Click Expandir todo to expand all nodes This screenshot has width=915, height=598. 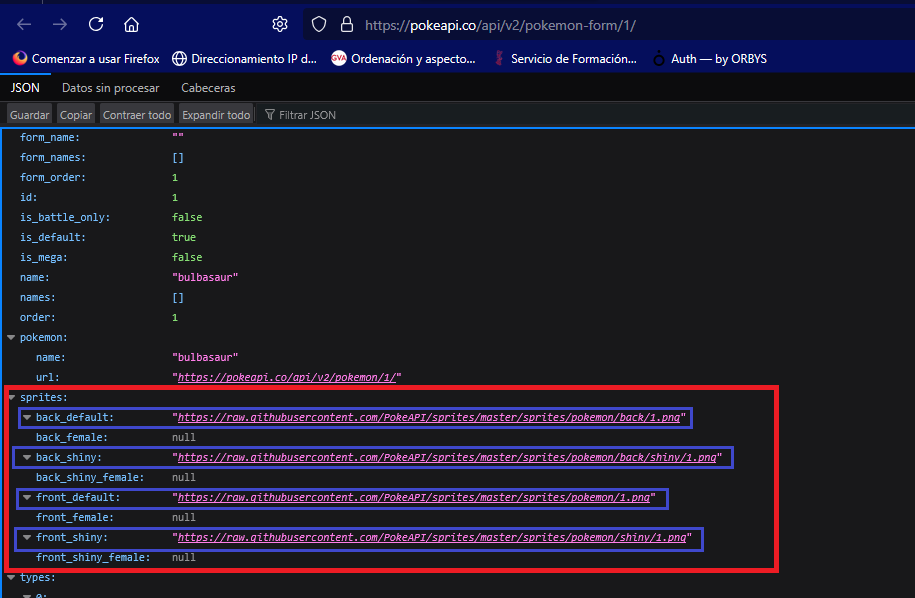click(216, 115)
